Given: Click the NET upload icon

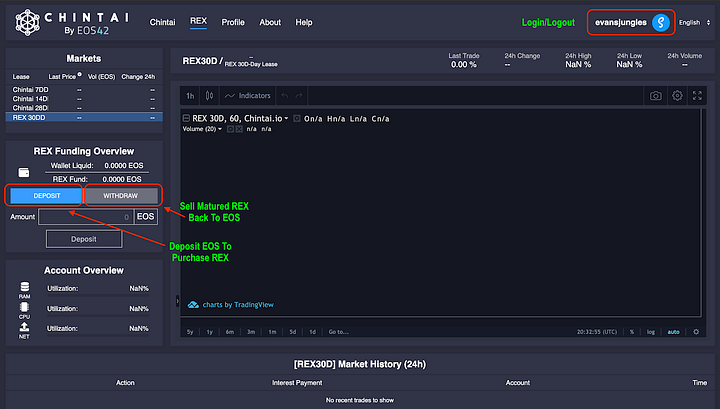Looking at the screenshot, I should click(24, 327).
